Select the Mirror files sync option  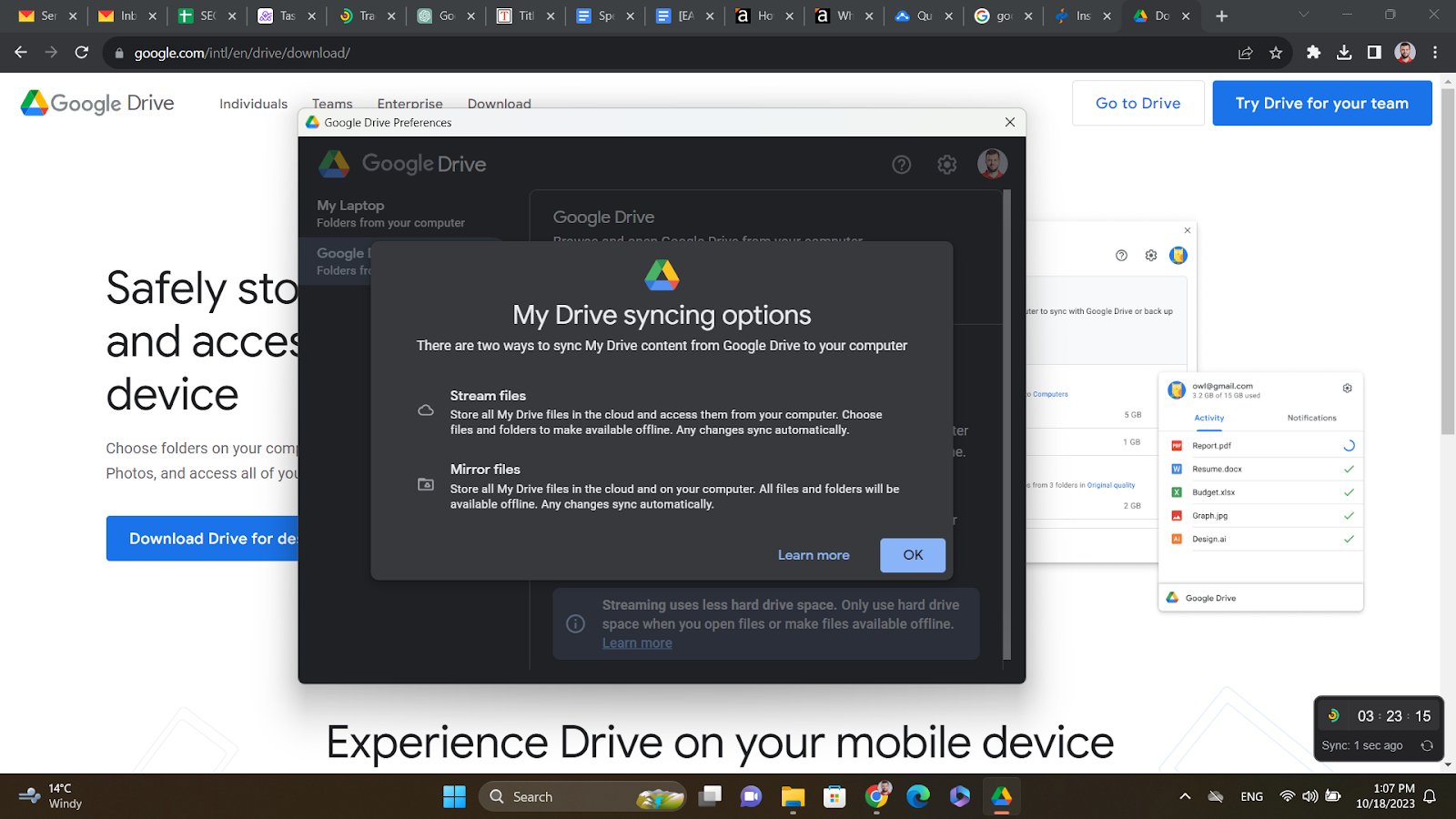(x=485, y=469)
